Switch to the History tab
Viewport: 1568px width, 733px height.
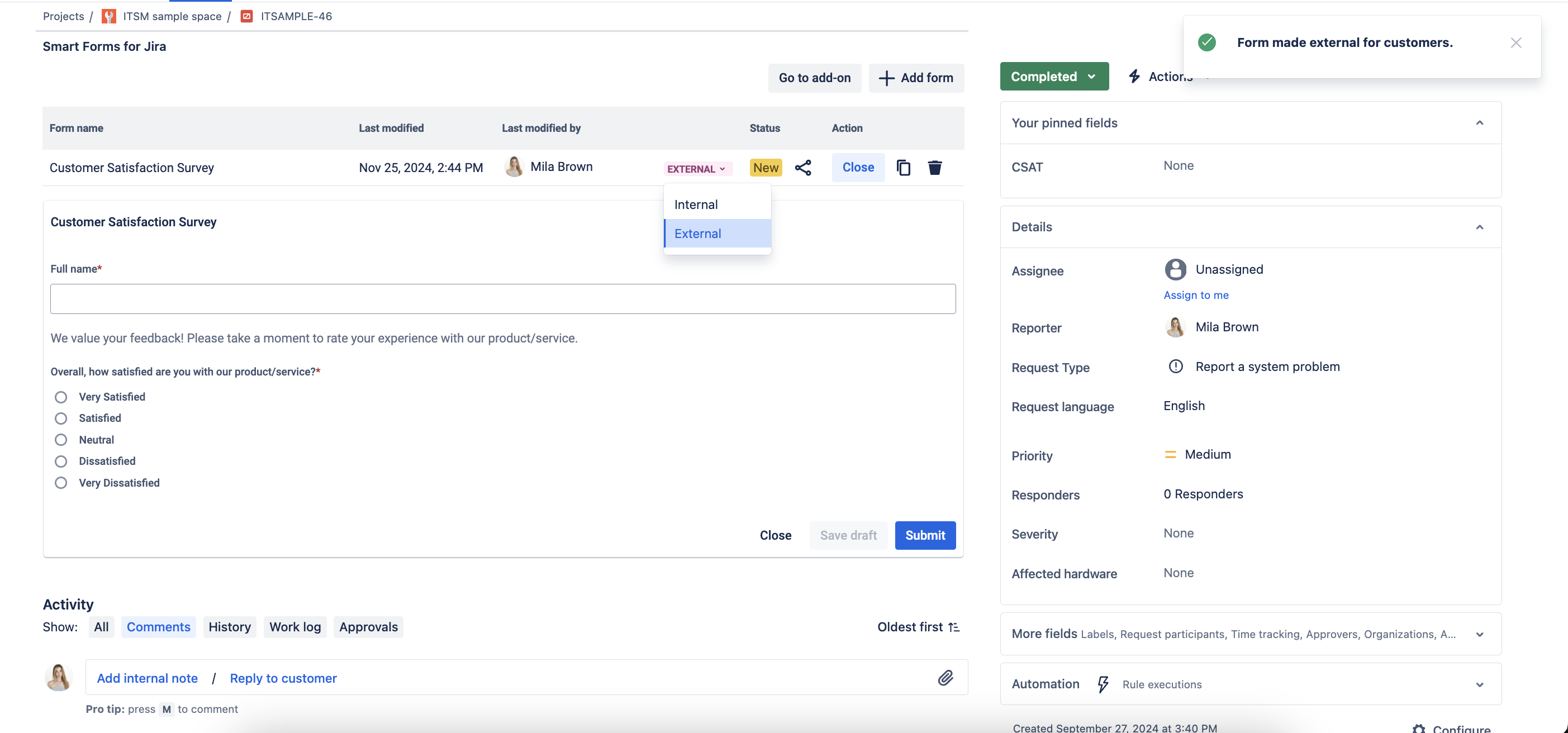[x=229, y=626]
